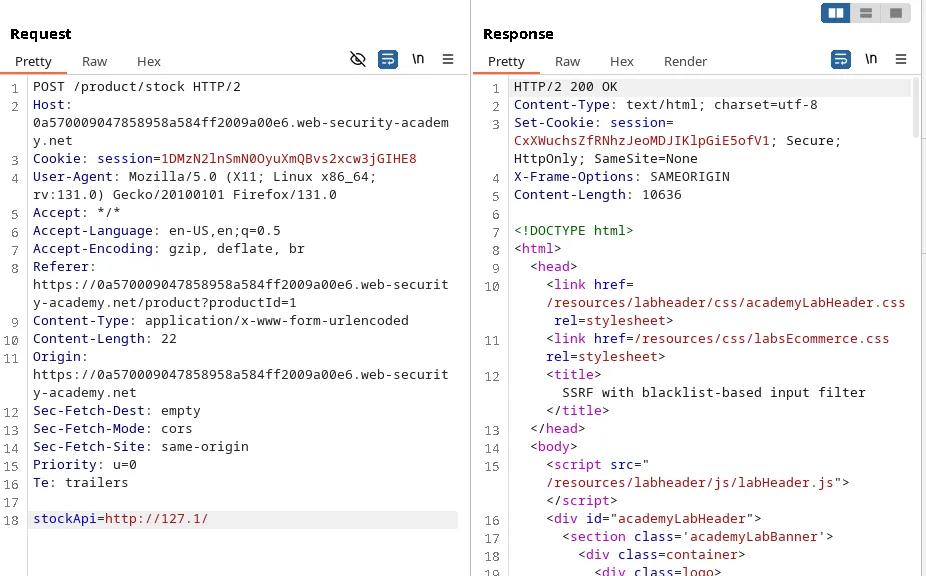Toggle hide non-printable characters eye icon in Request

click(x=358, y=59)
